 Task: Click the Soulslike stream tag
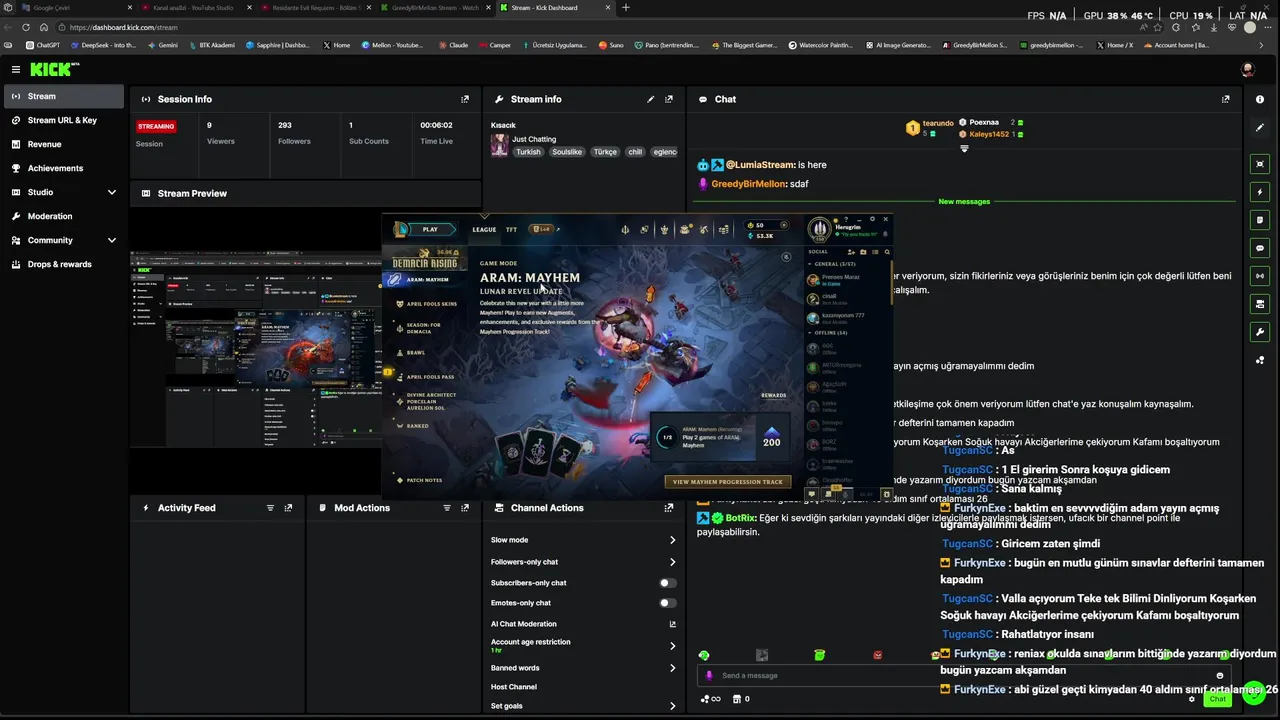(567, 152)
